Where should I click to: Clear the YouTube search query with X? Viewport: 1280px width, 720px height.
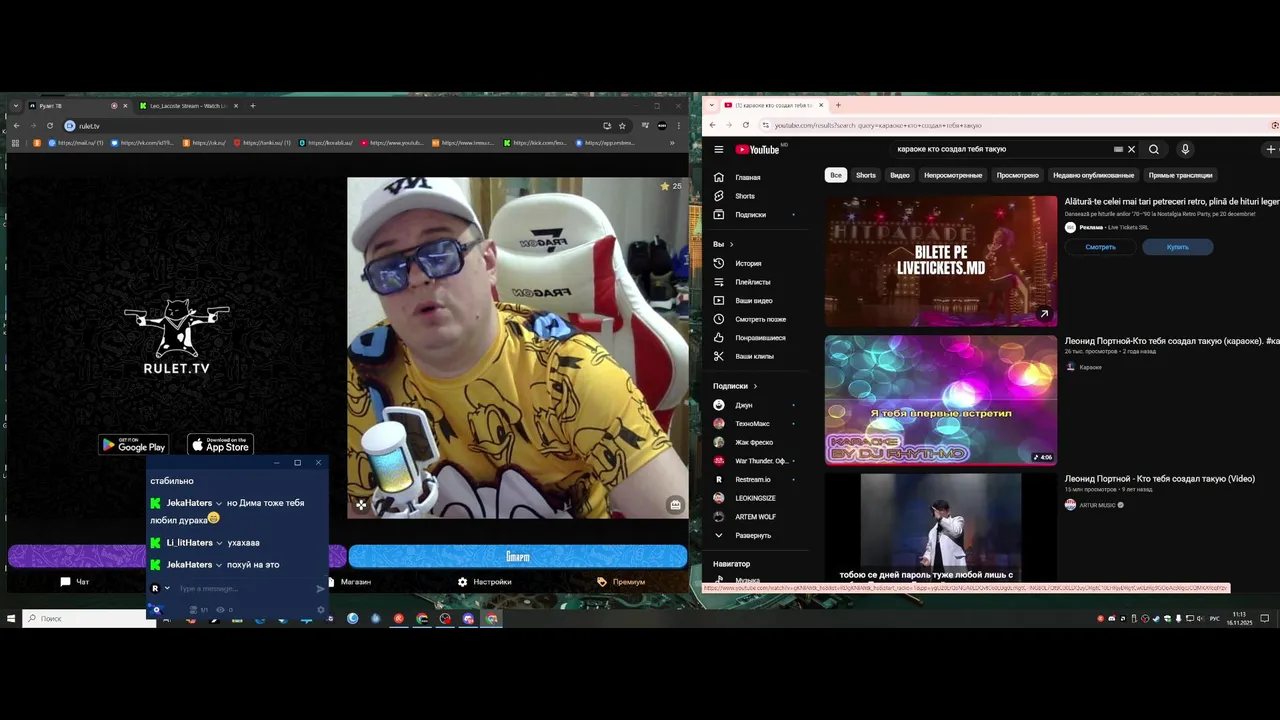click(x=1132, y=149)
